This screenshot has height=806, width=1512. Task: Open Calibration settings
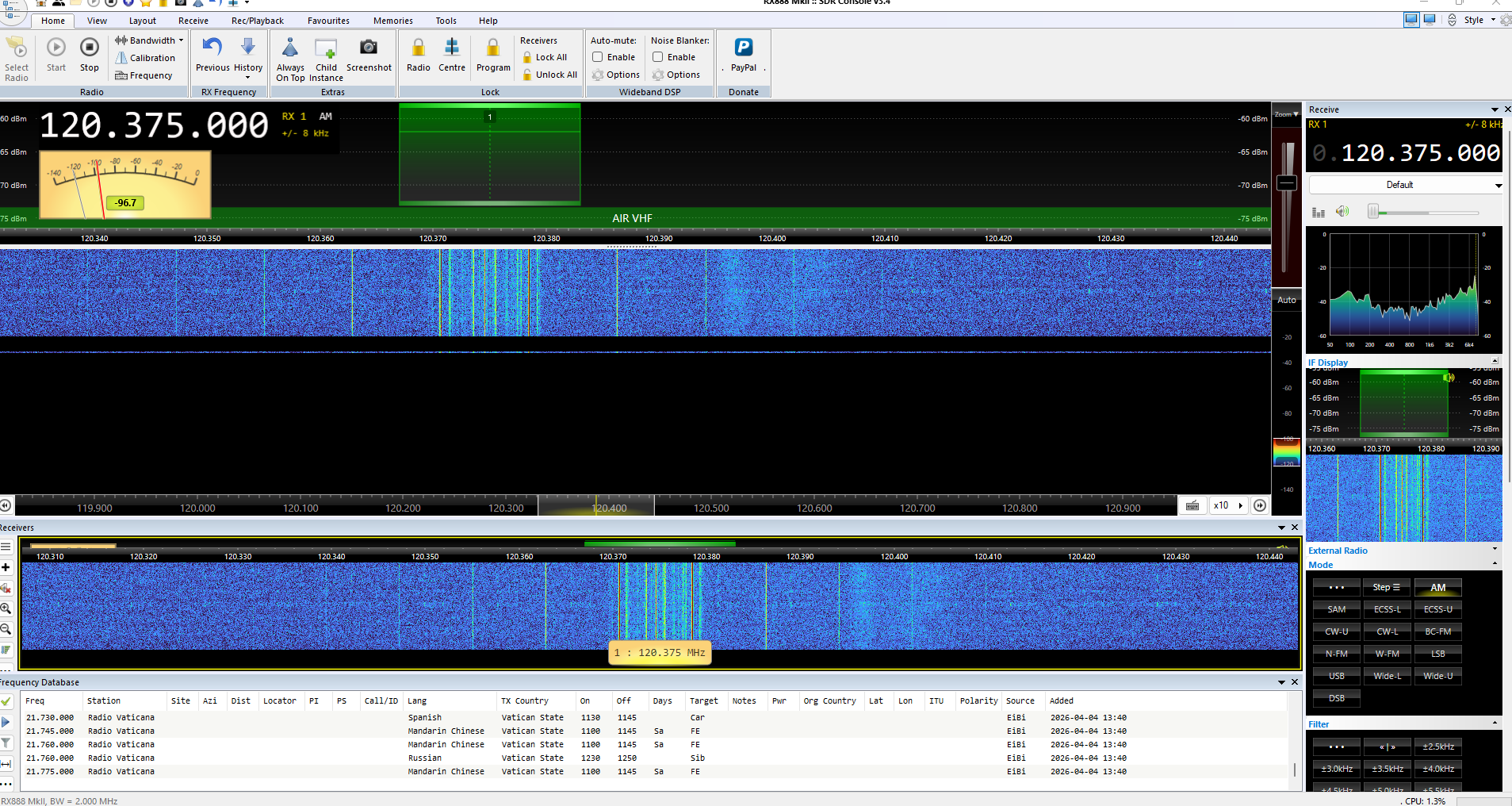145,58
